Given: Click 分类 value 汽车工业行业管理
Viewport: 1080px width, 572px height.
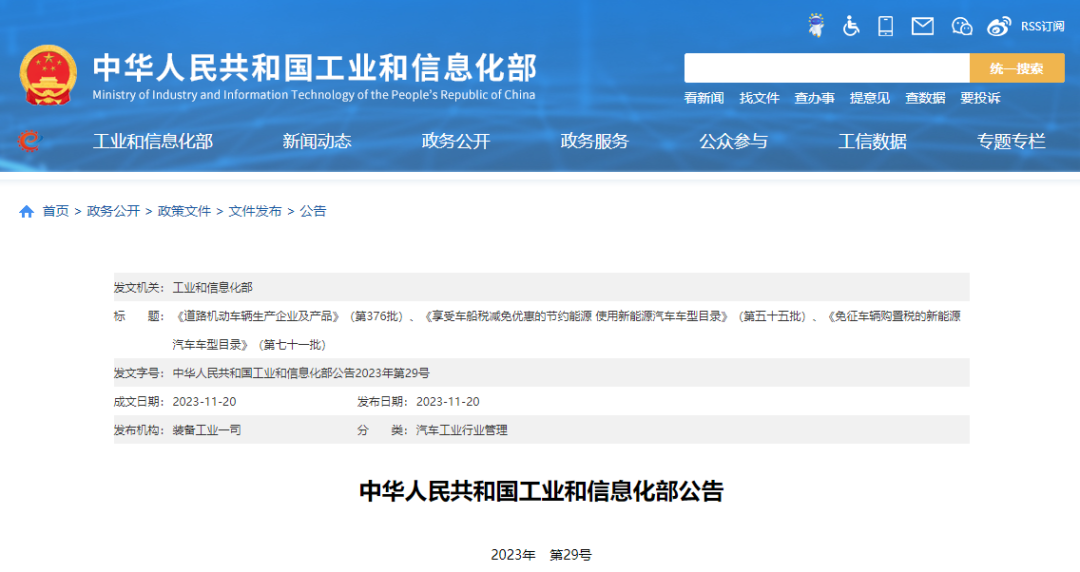Looking at the screenshot, I should 461,430.
